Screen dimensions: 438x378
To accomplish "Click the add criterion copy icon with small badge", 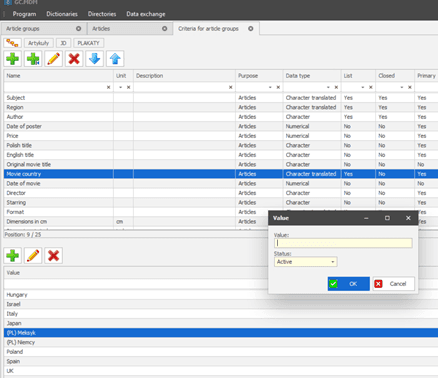I will click(x=33, y=59).
